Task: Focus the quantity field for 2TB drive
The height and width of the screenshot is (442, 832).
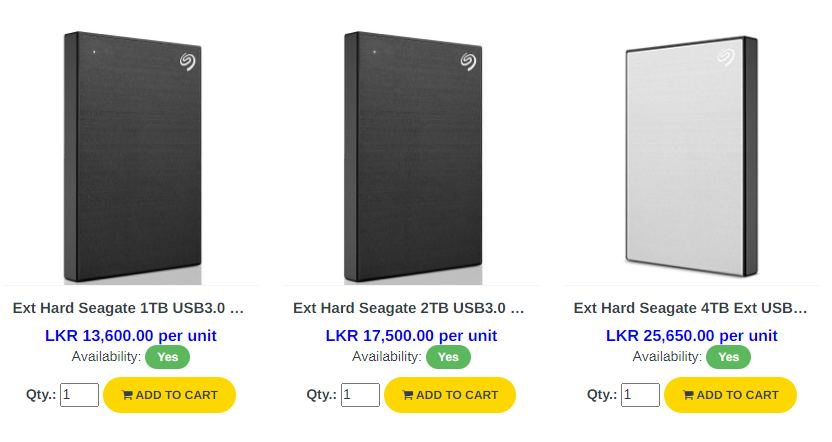Action: tap(360, 395)
